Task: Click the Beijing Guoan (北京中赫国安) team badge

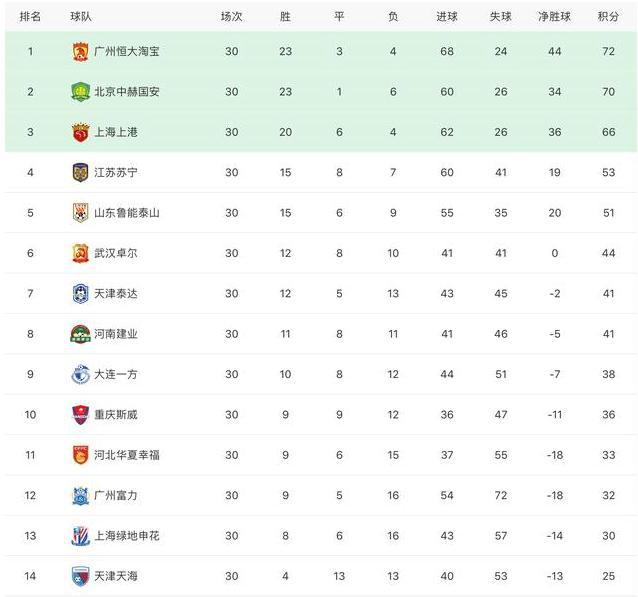Action: click(80, 92)
